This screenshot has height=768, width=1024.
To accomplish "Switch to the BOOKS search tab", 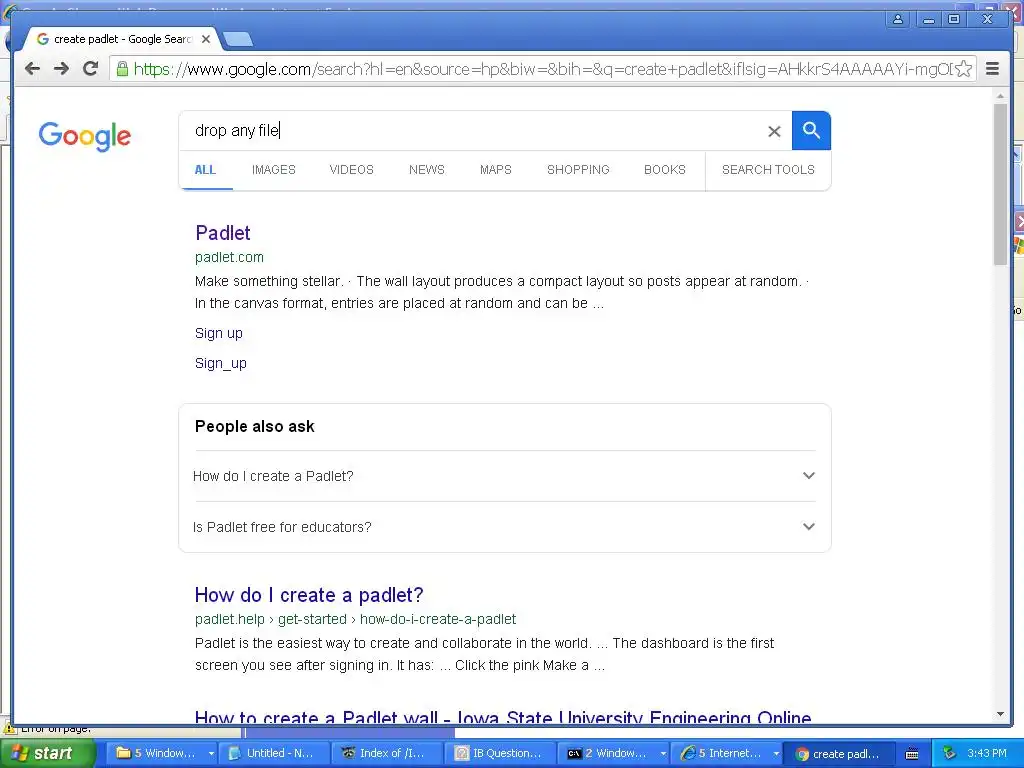I will [665, 170].
